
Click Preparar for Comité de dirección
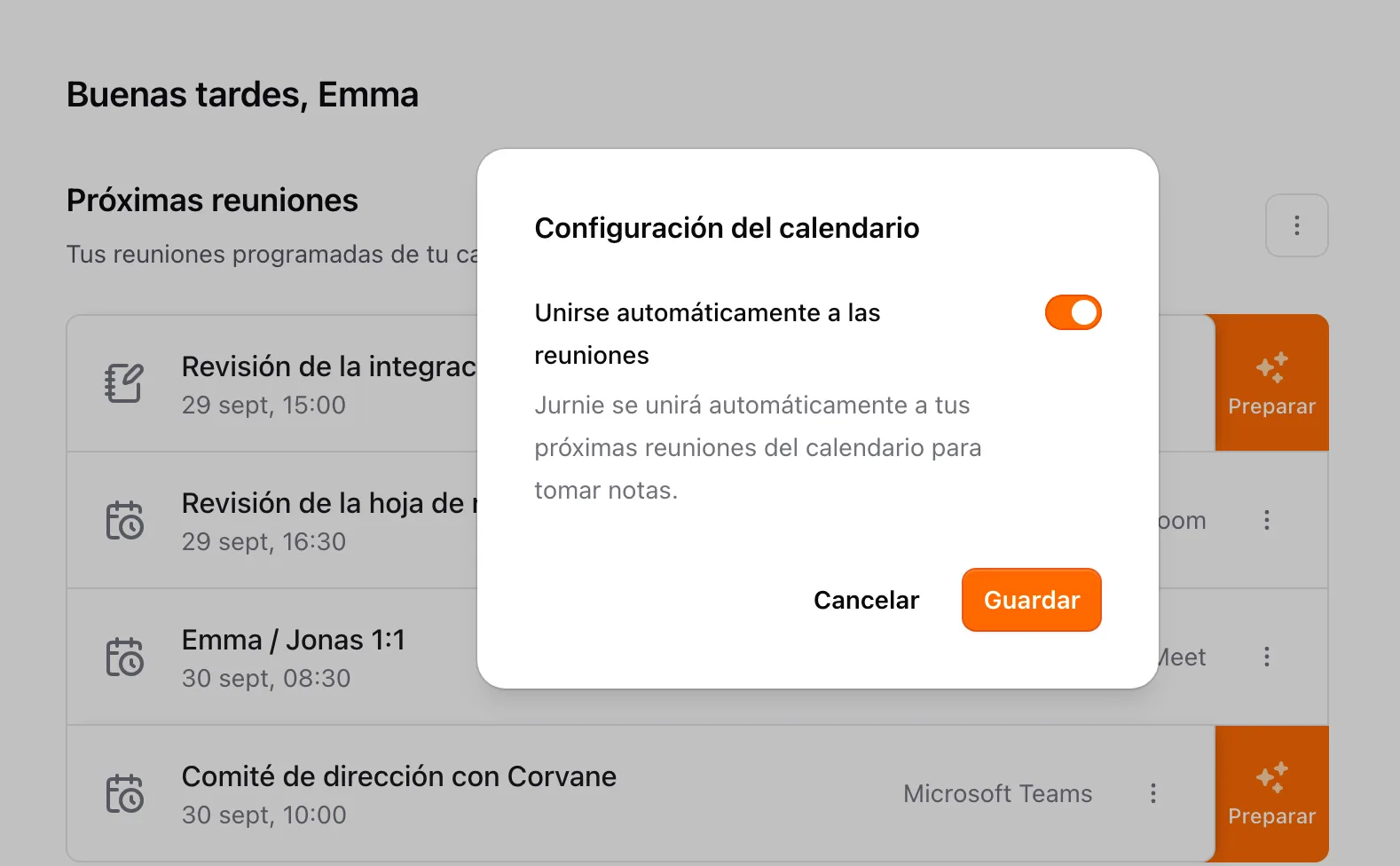(1271, 793)
